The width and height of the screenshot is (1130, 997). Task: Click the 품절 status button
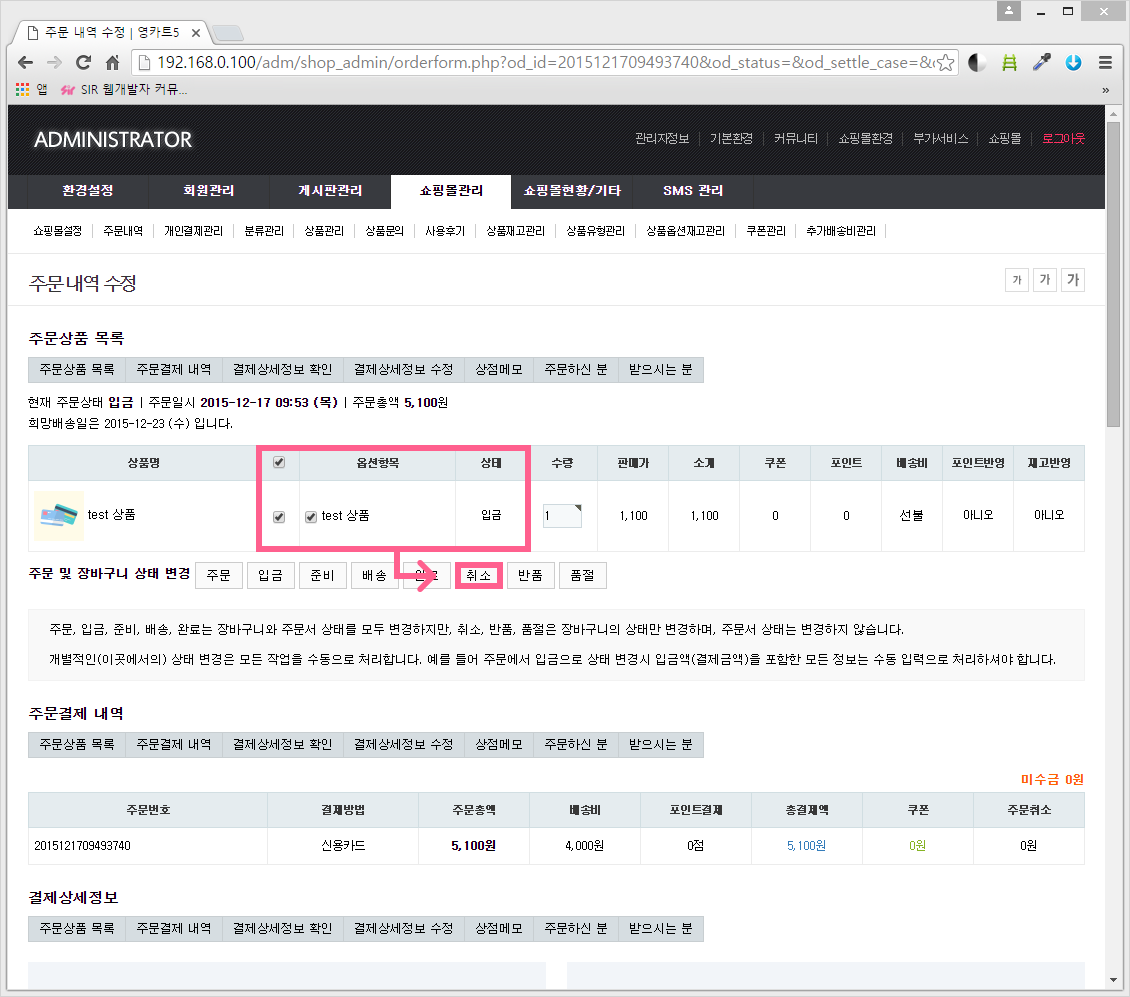(x=582, y=575)
